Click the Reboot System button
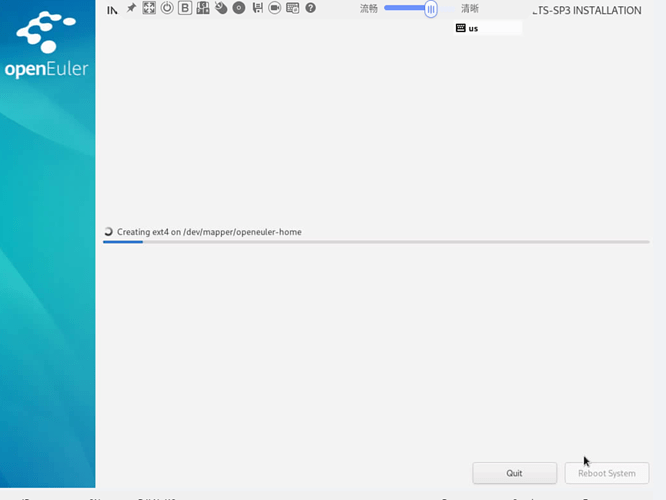This screenshot has height=500, width=666. click(606, 473)
